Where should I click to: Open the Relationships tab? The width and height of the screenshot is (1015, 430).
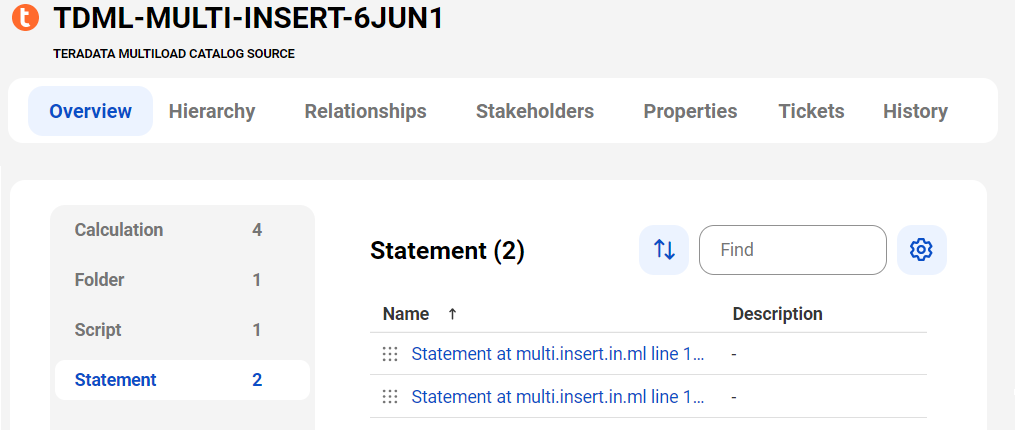[365, 111]
